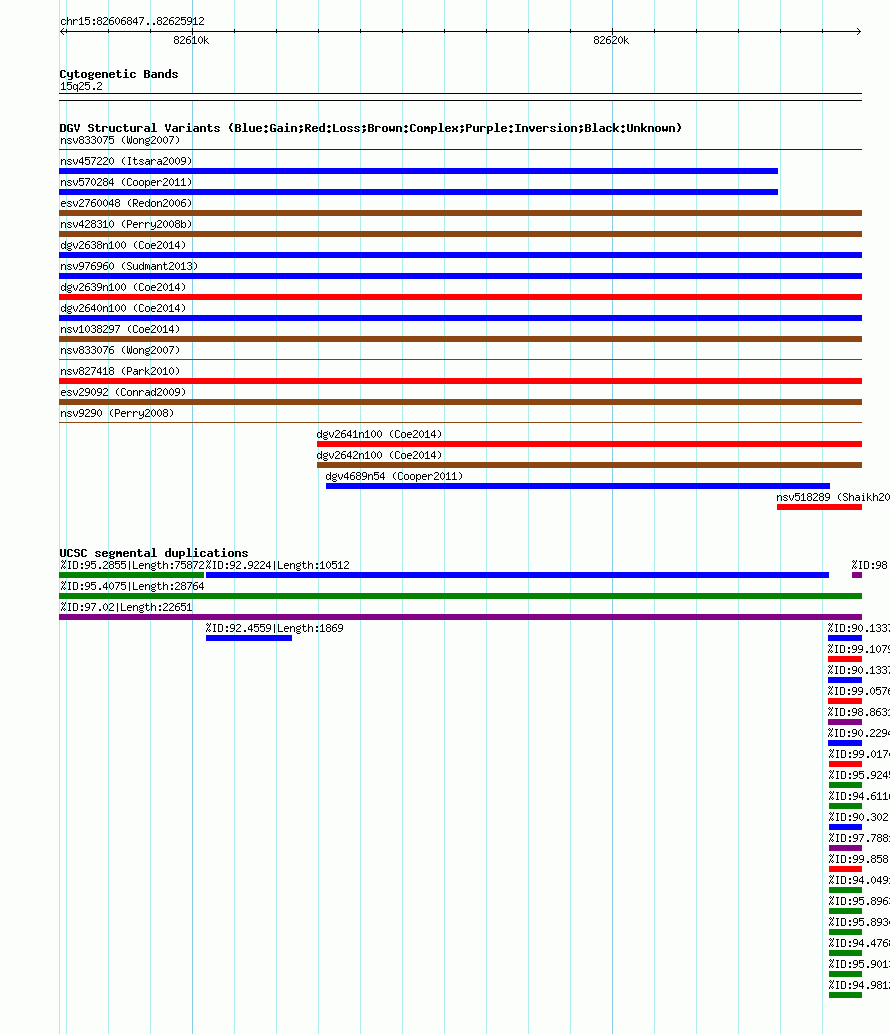Select the nsv976960 (Sudmant2013) variant label
Image resolution: width=890 pixels, height=1034 pixels.
[129, 266]
